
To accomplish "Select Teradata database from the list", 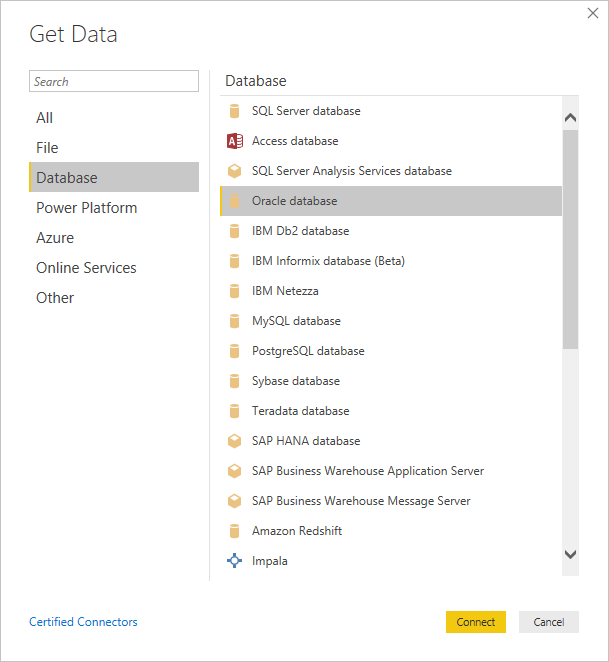I will tap(300, 411).
